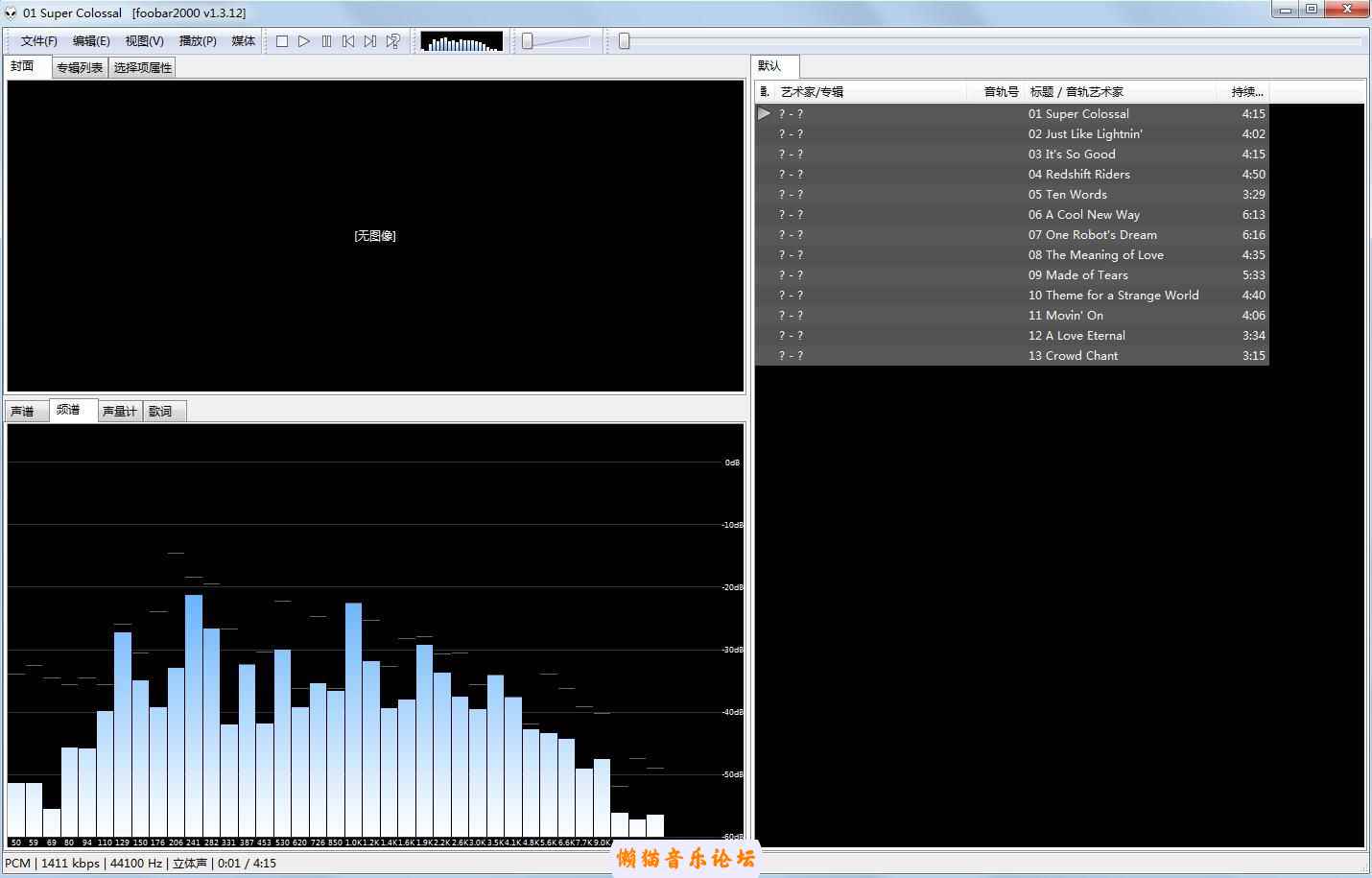Click the 1.0K spectrum bar

353,720
